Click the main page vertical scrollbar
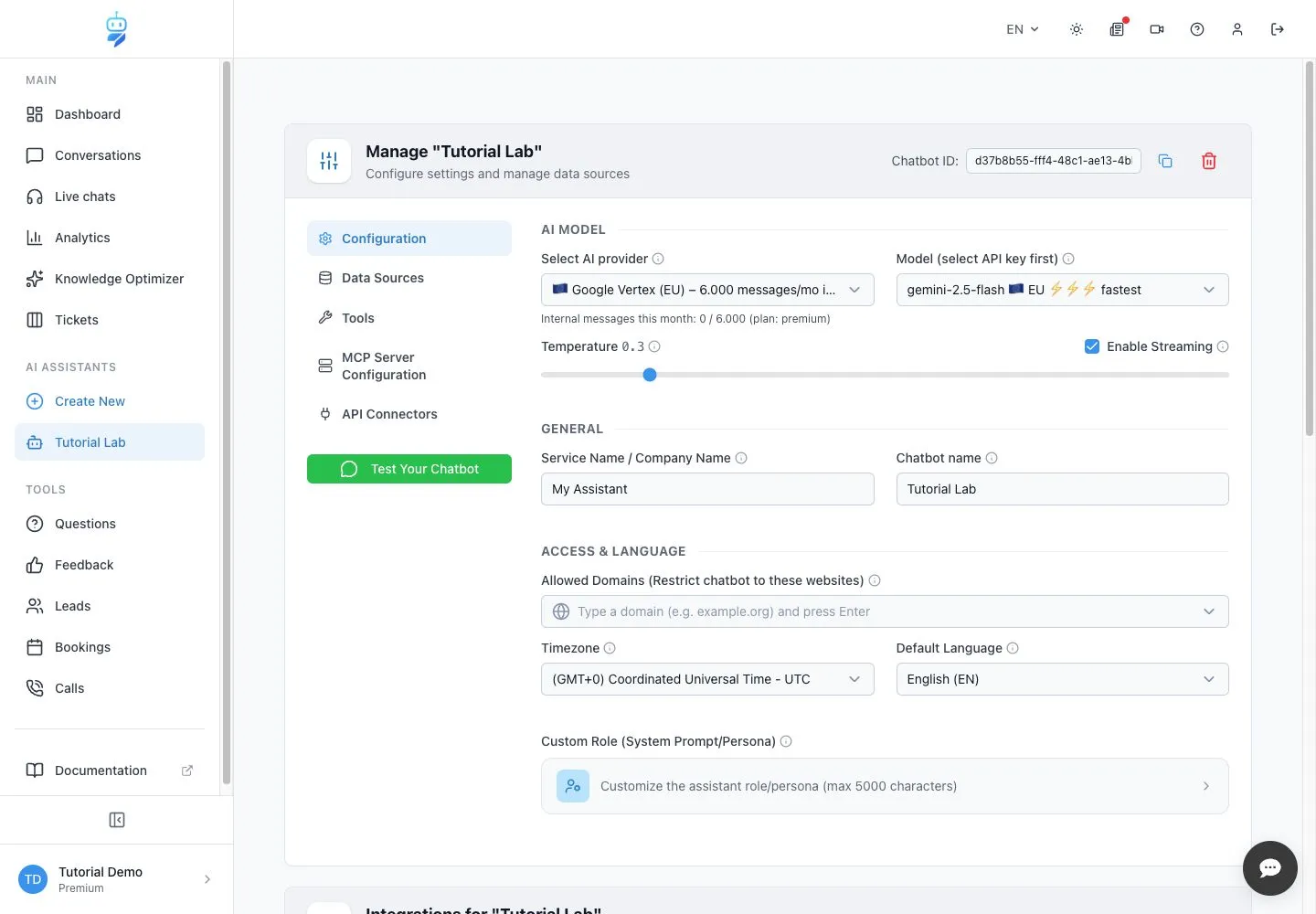1316x914 pixels. click(1309, 247)
